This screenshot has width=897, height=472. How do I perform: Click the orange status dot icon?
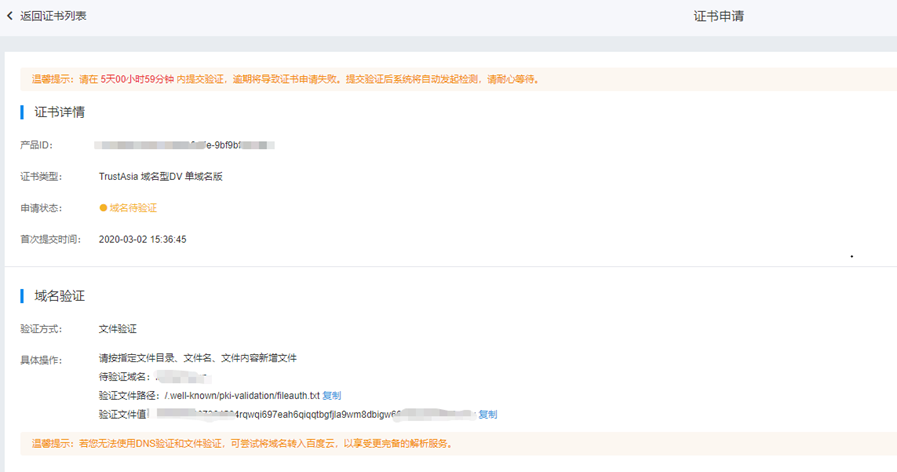click(103, 208)
